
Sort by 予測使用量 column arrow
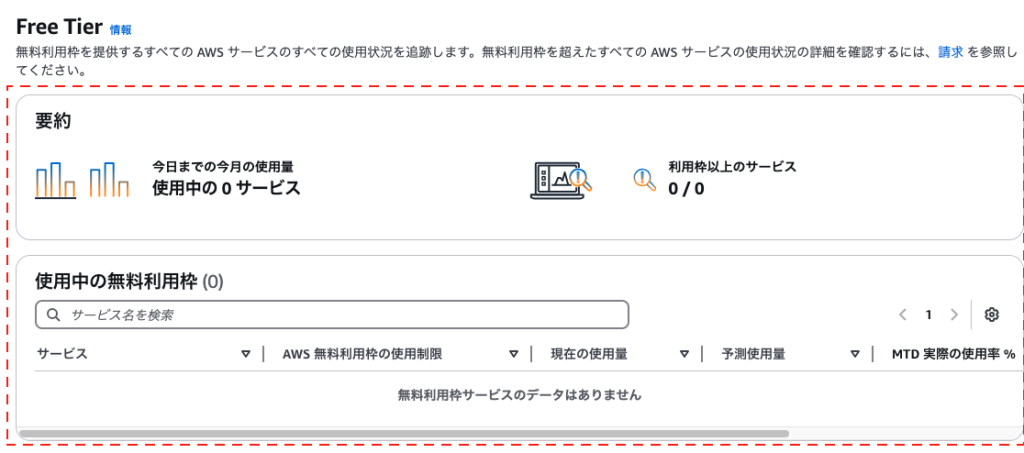click(855, 354)
